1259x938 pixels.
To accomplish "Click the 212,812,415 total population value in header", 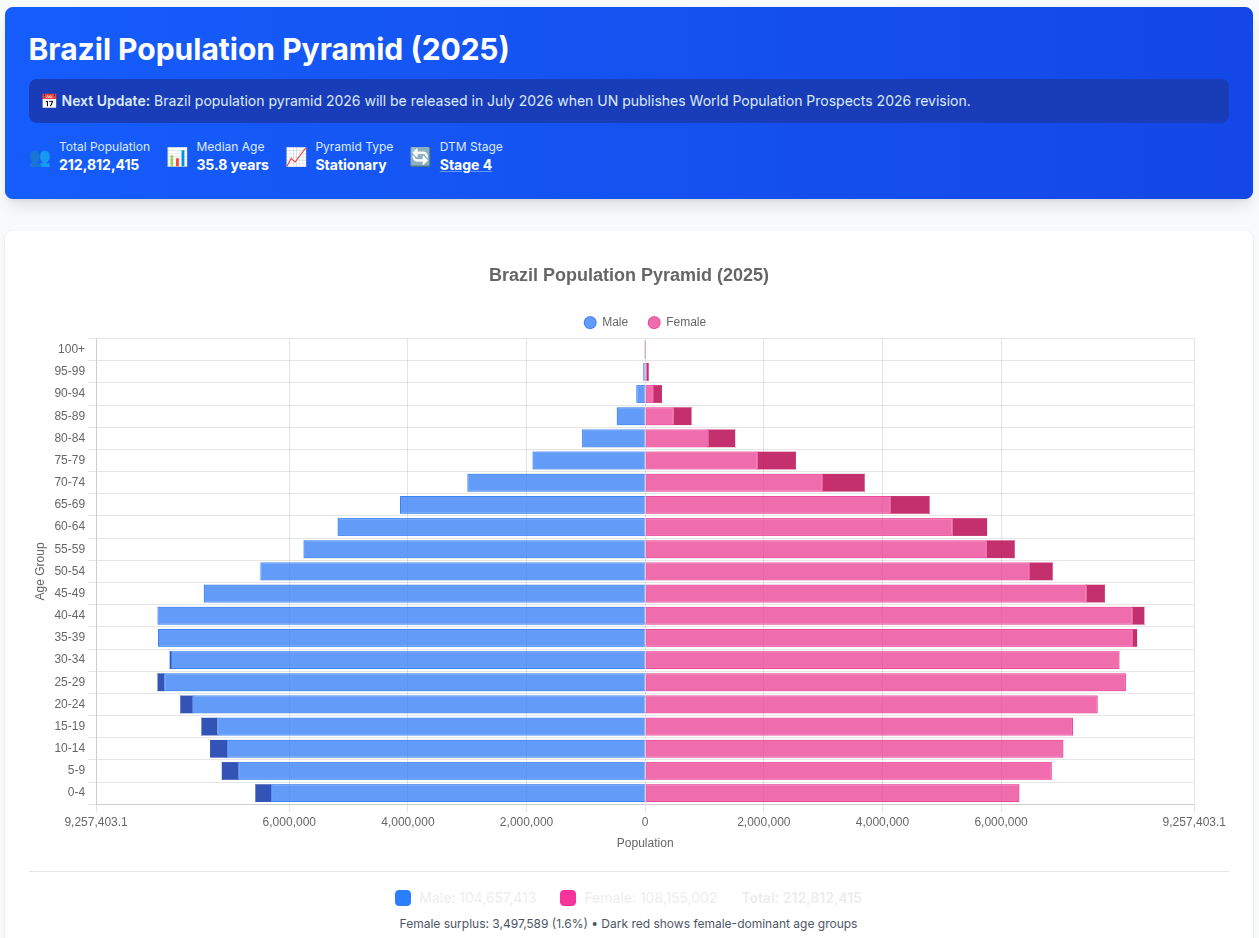I will tap(99, 165).
